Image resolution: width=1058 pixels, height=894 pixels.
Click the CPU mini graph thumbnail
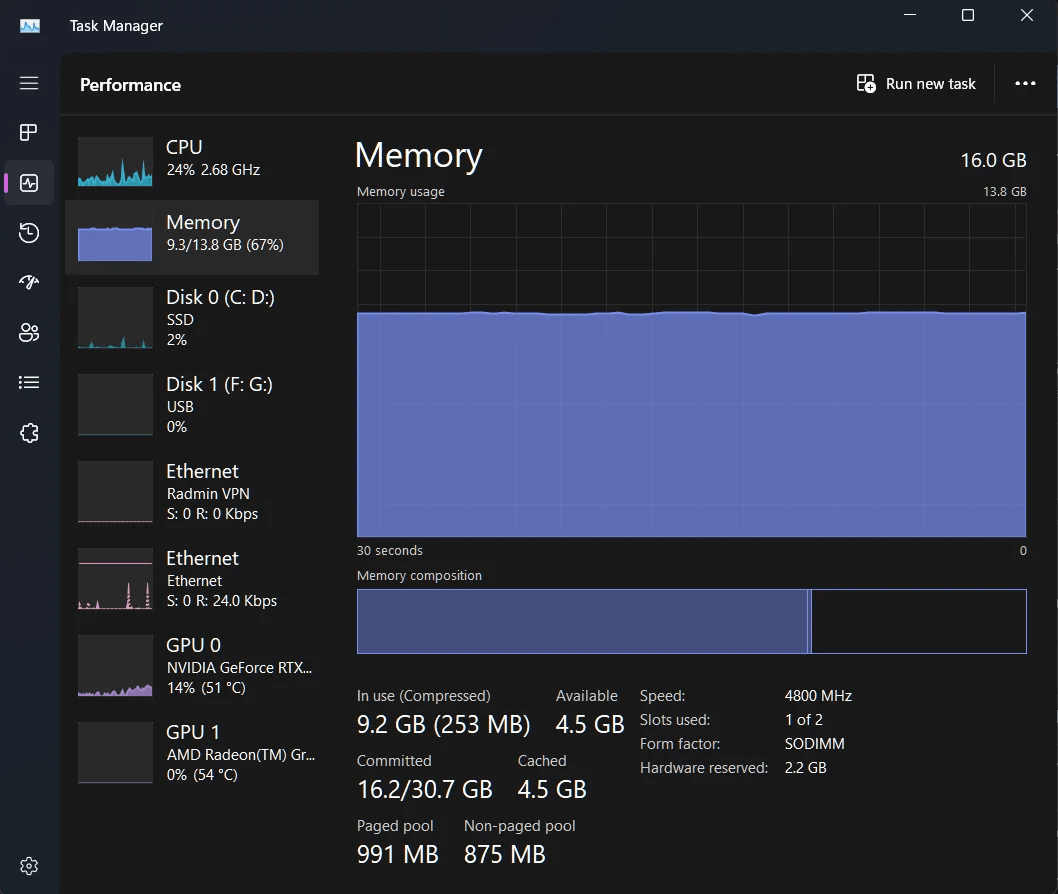point(115,162)
